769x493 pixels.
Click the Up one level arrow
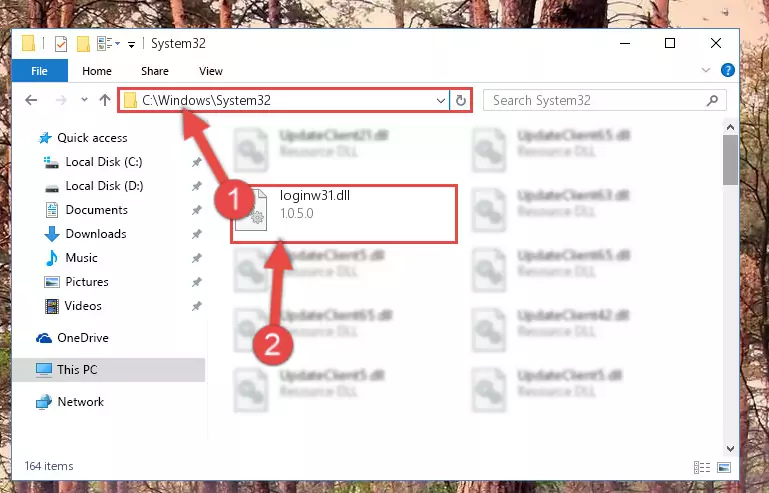click(x=105, y=100)
